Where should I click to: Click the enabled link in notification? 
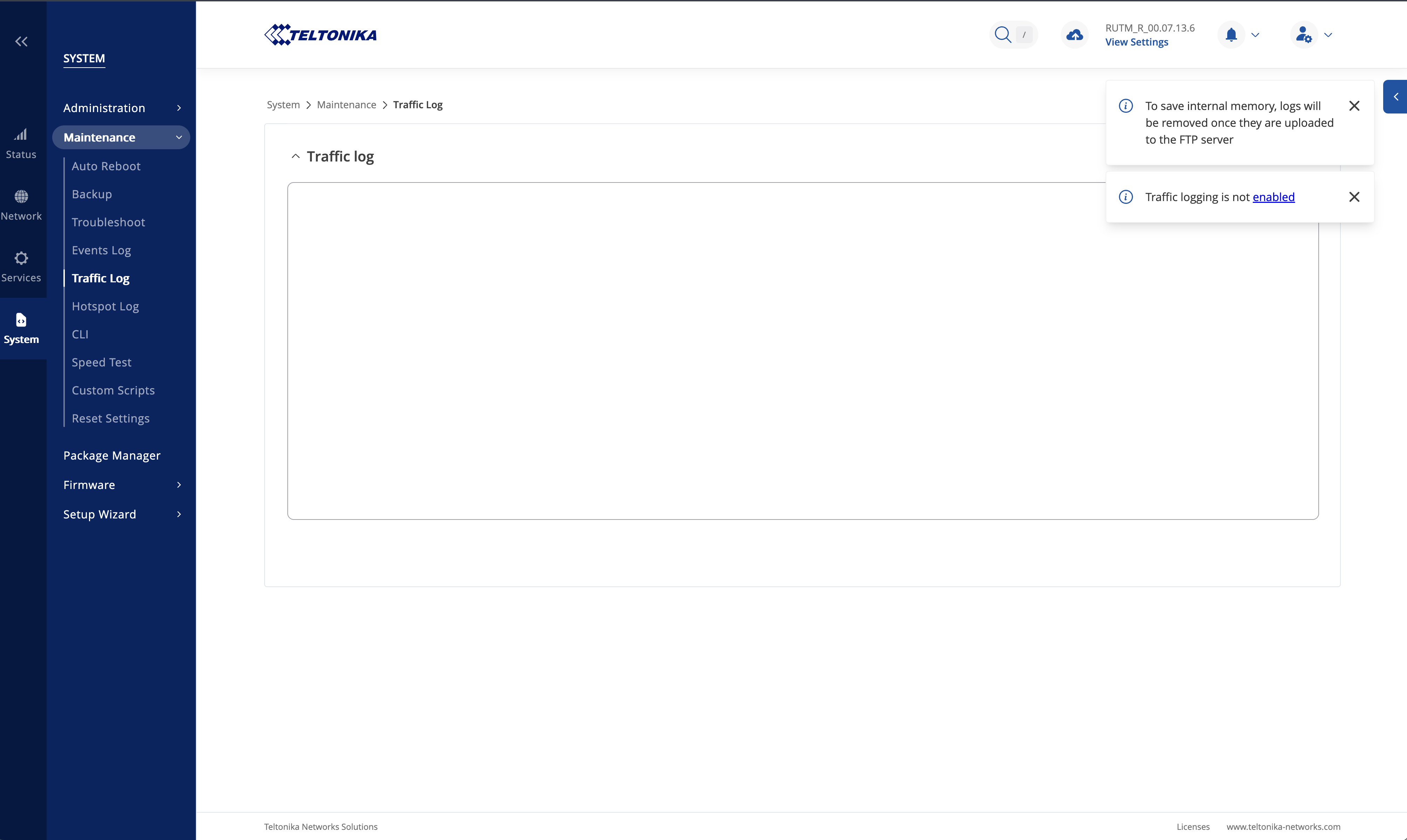click(1273, 197)
